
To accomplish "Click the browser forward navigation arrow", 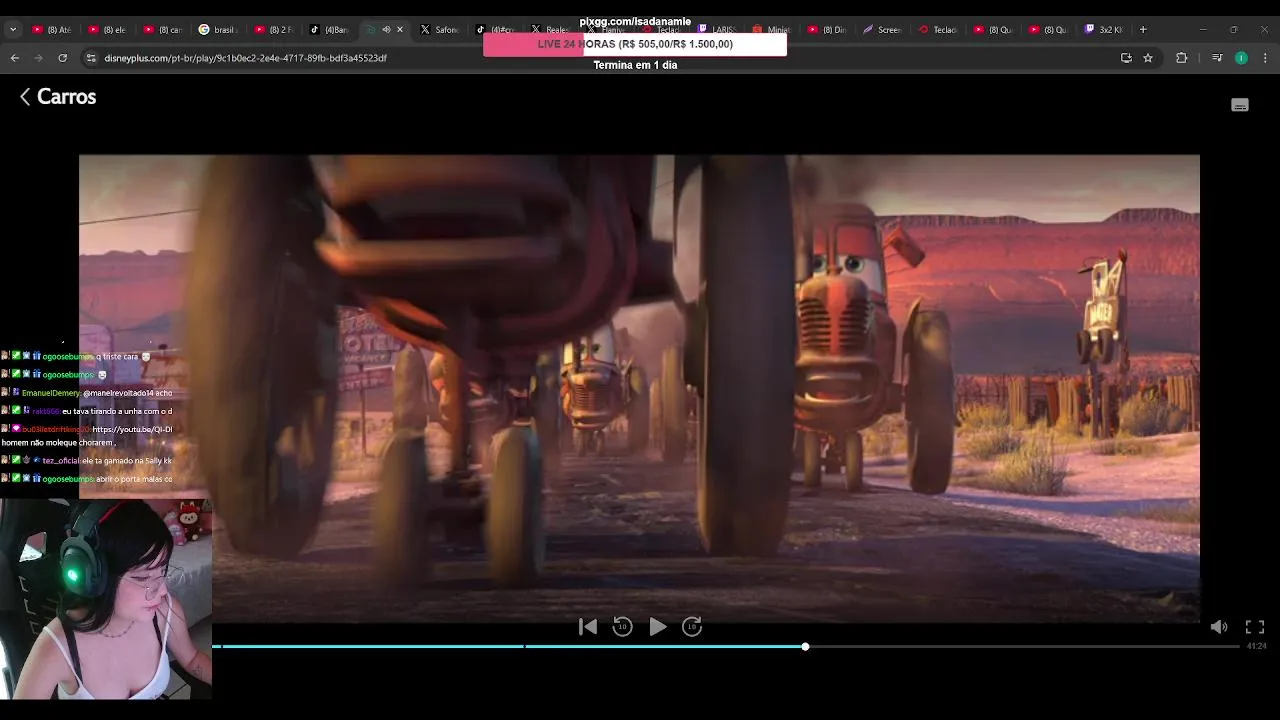I will (x=39, y=58).
